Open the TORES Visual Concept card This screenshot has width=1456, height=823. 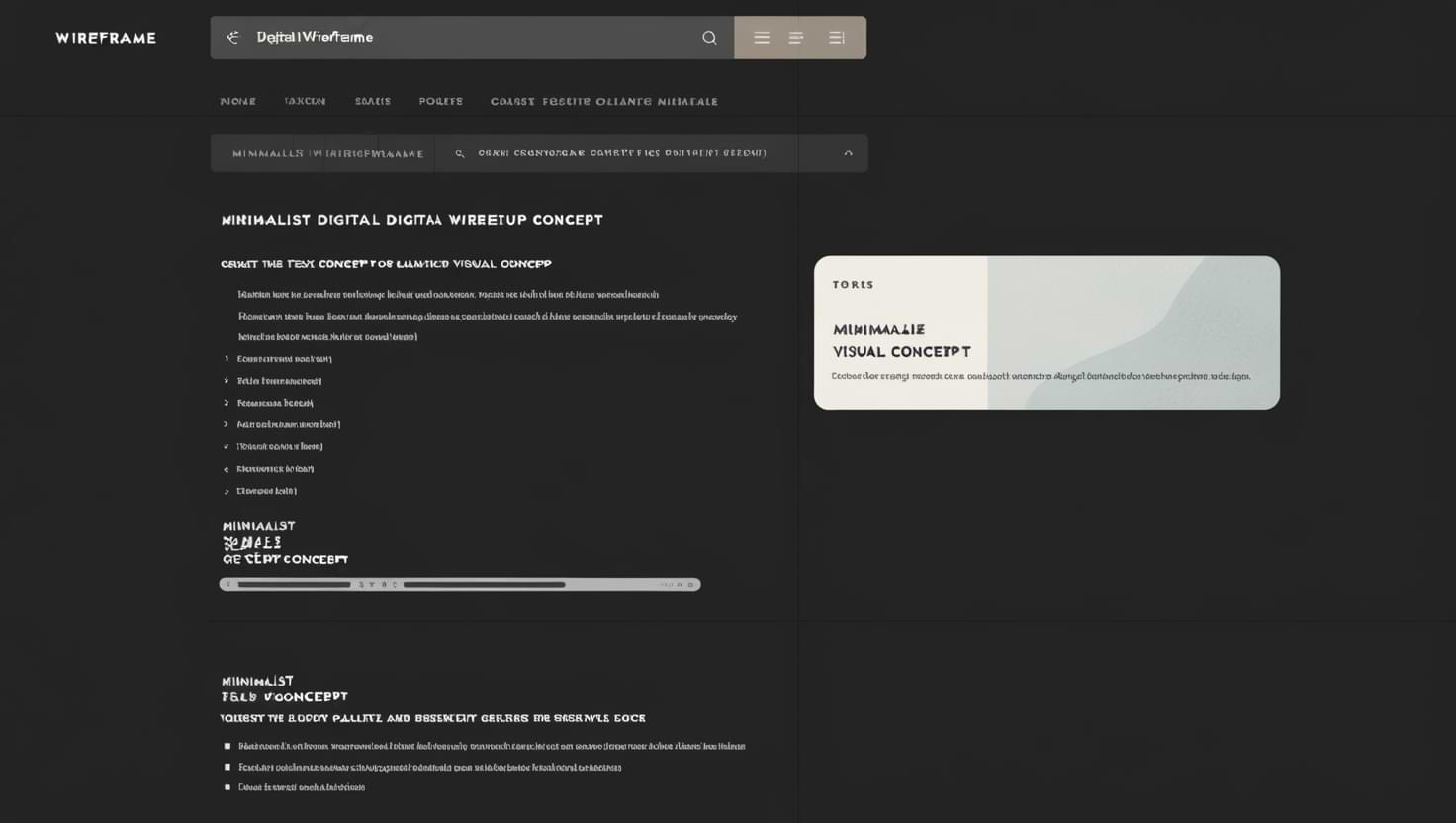[x=1046, y=332]
